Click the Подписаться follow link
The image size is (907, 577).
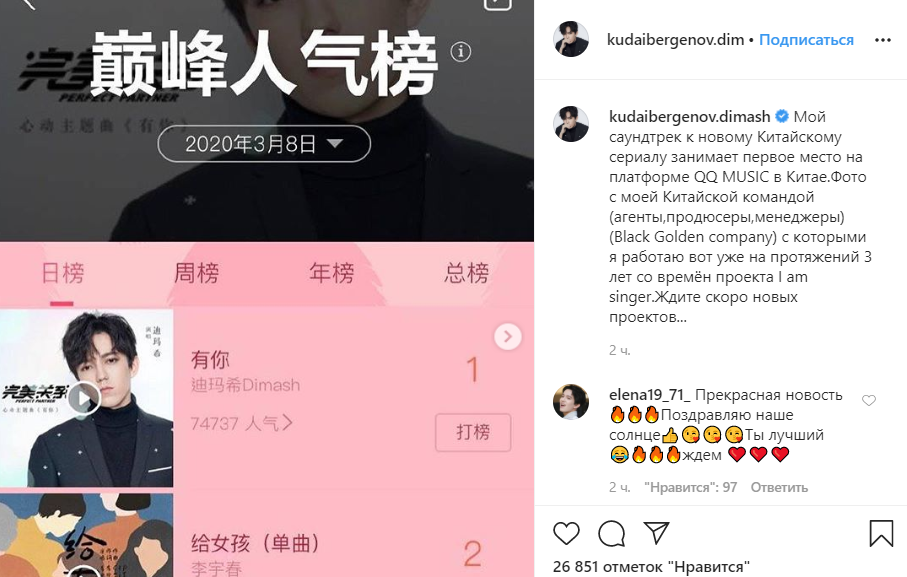tap(806, 40)
